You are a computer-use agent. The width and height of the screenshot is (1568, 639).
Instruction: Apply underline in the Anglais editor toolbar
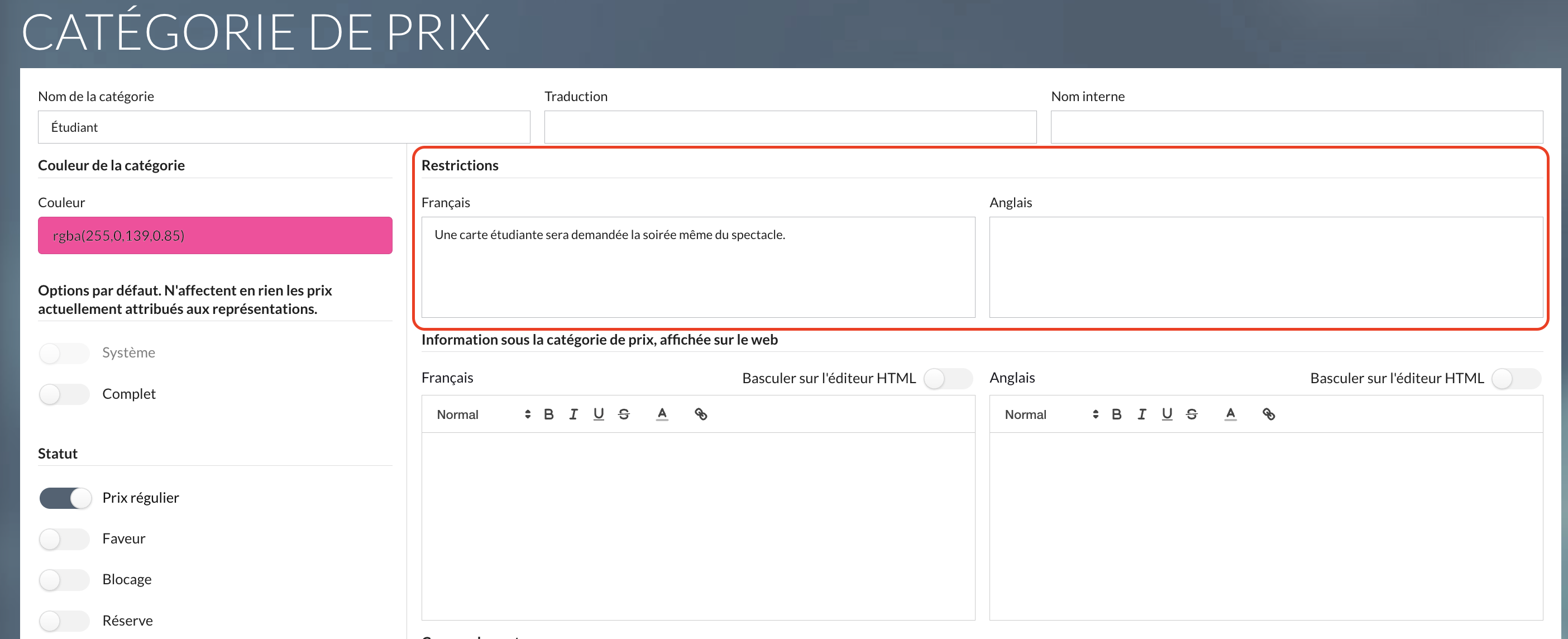(1167, 414)
